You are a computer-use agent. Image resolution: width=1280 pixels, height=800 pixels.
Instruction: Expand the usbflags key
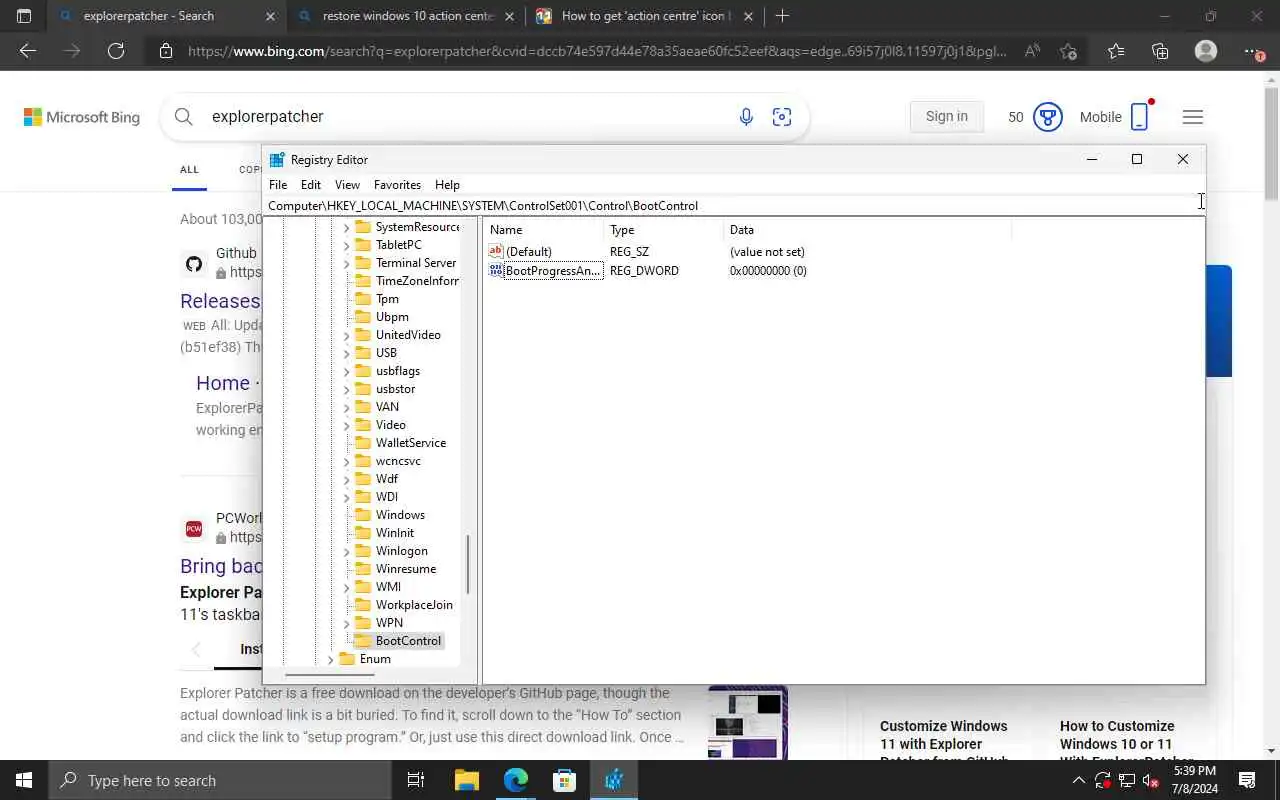347,371
